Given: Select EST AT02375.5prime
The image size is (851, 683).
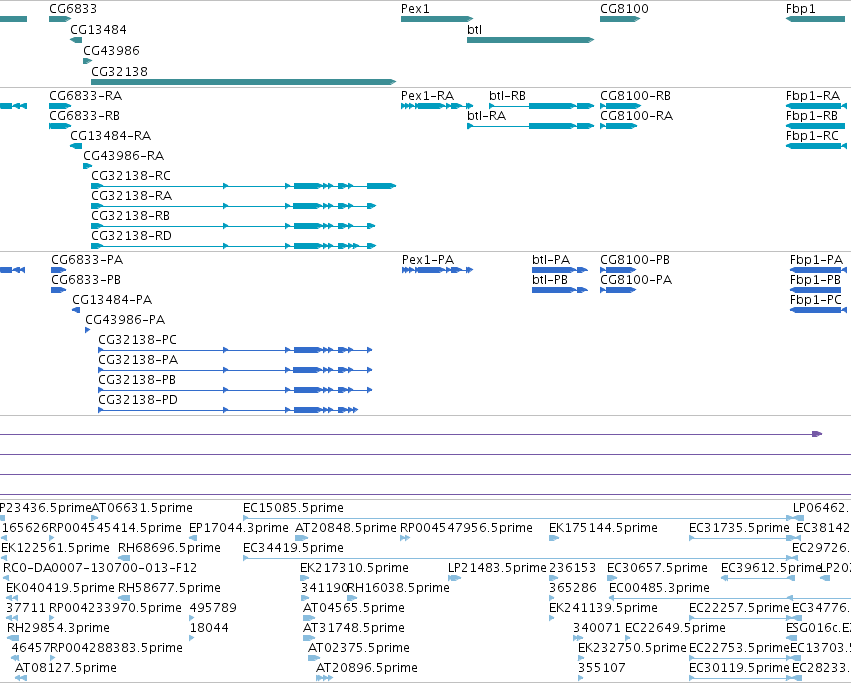Looking at the screenshot, I should 314,658.
